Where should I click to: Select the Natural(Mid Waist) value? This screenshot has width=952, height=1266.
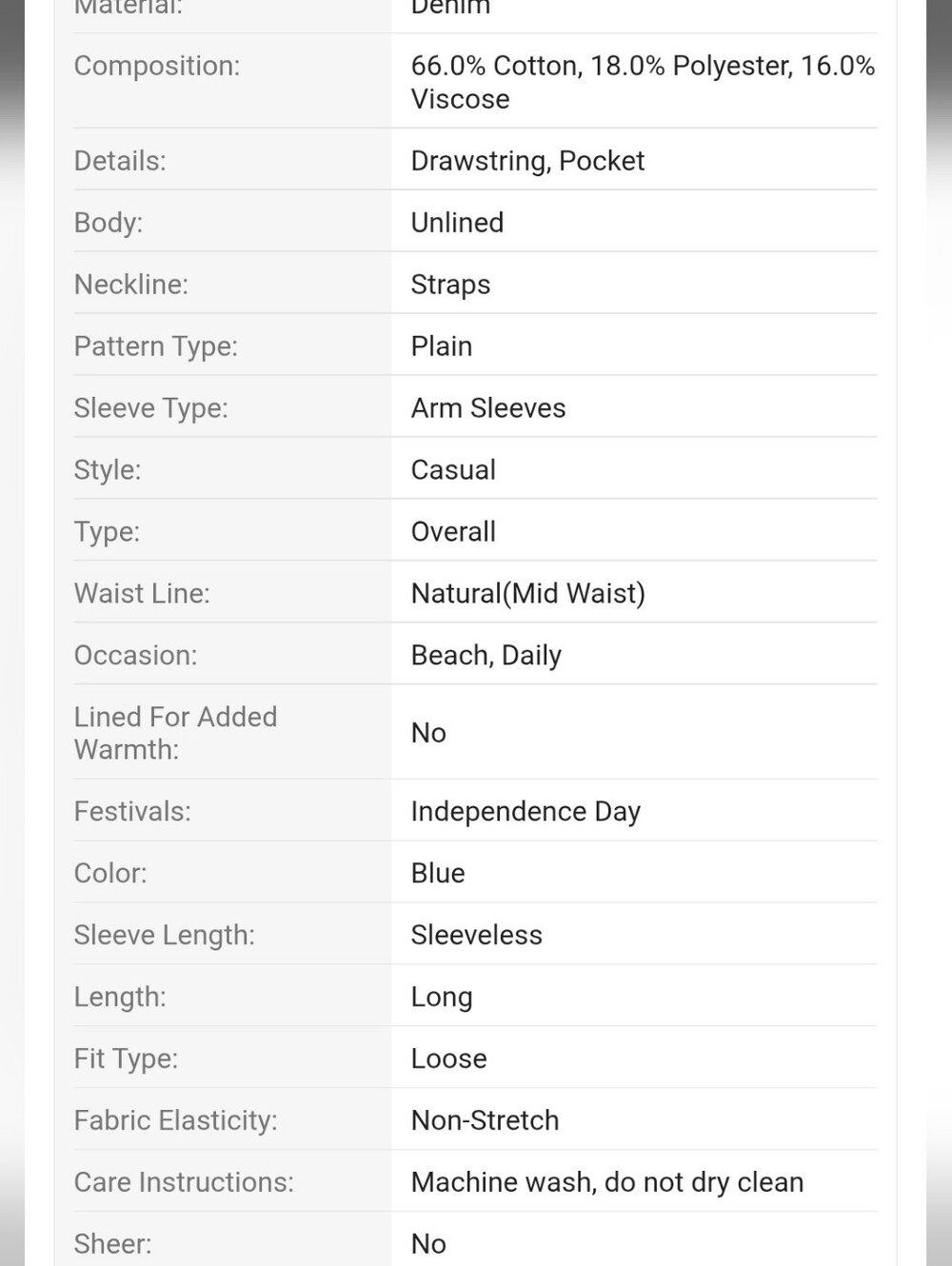pos(528,594)
